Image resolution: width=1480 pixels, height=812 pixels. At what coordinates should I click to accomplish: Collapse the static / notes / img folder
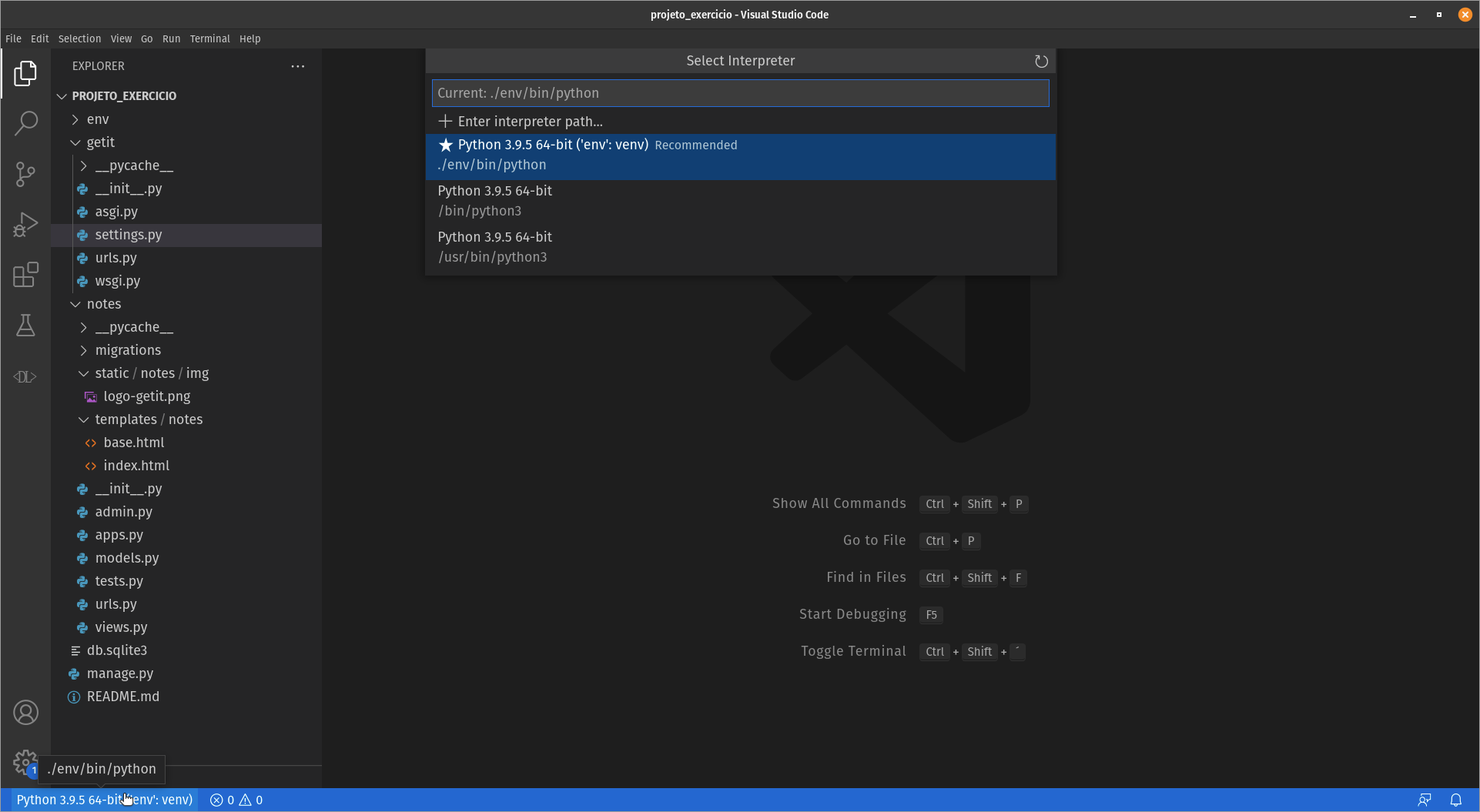pos(84,373)
